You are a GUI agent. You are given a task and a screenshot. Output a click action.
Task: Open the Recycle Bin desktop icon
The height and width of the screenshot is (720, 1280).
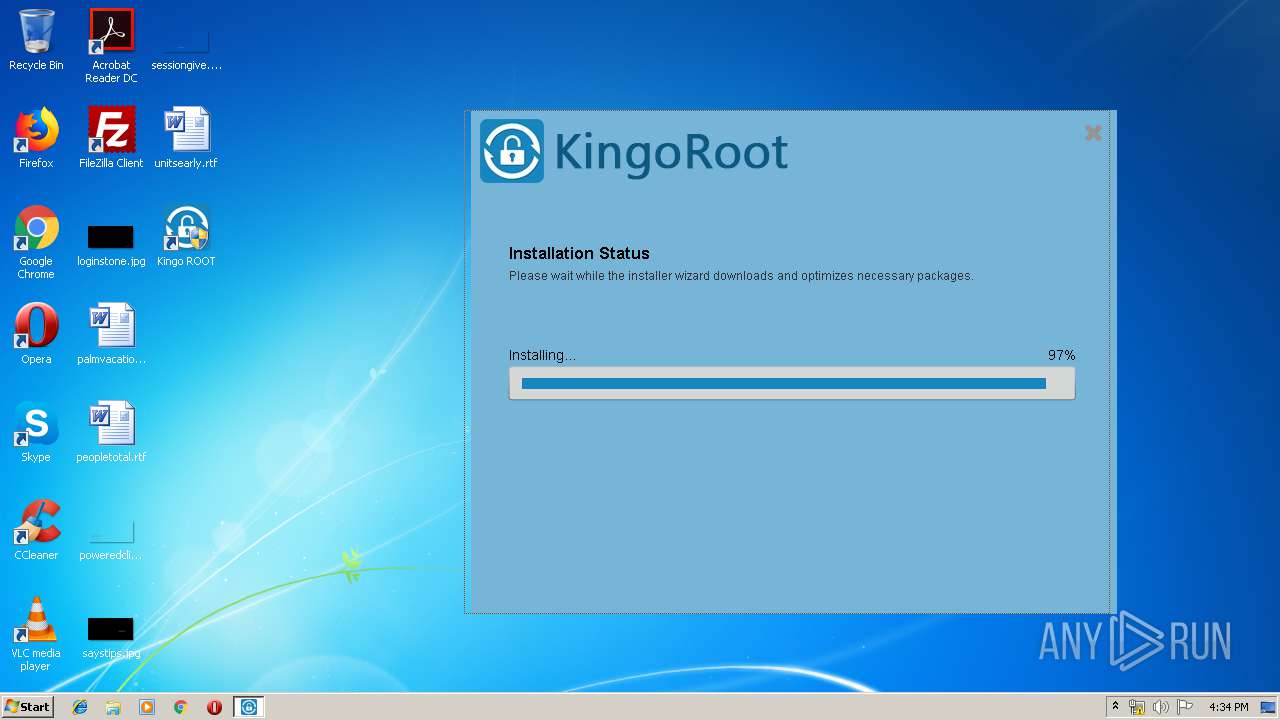[x=36, y=40]
